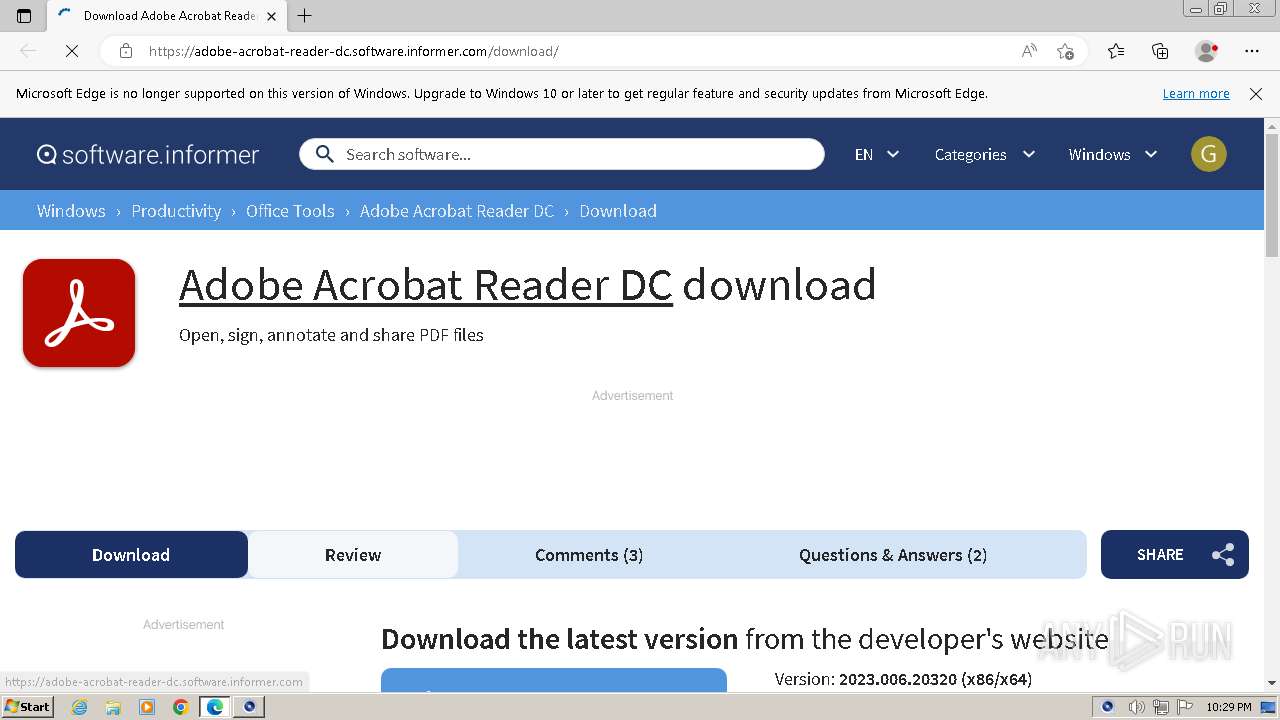Click the Learn more link
This screenshot has height=720, width=1280.
1196,94
